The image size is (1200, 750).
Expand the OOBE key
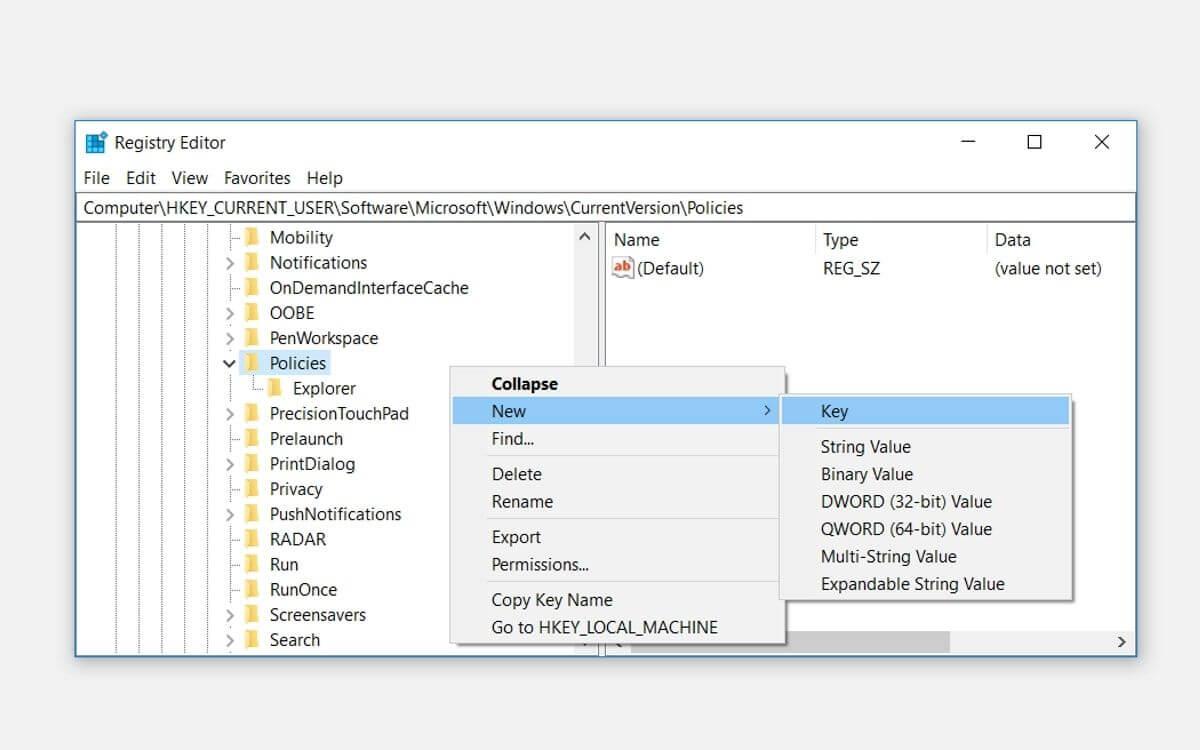pyautogui.click(x=229, y=313)
